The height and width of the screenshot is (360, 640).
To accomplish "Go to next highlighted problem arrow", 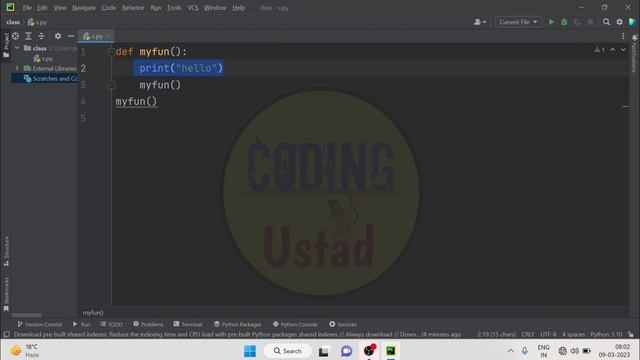I will (x=623, y=50).
